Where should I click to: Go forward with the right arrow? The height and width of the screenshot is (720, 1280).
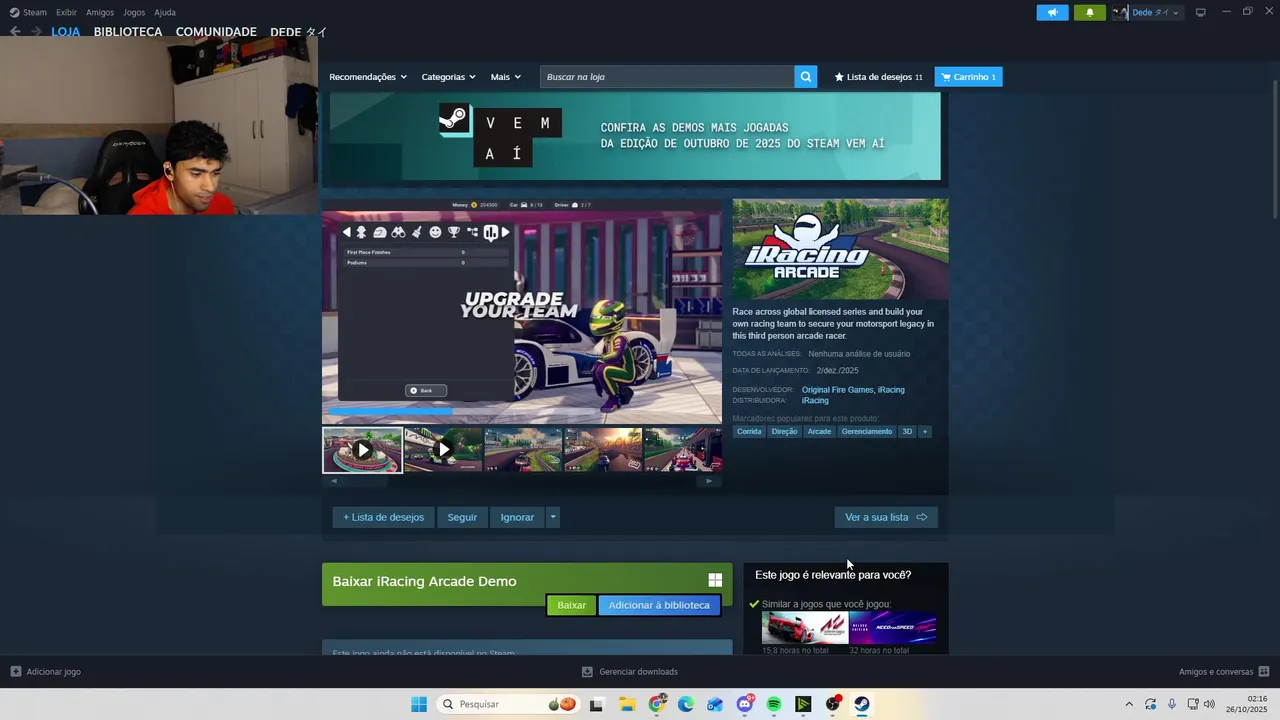tap(36, 32)
